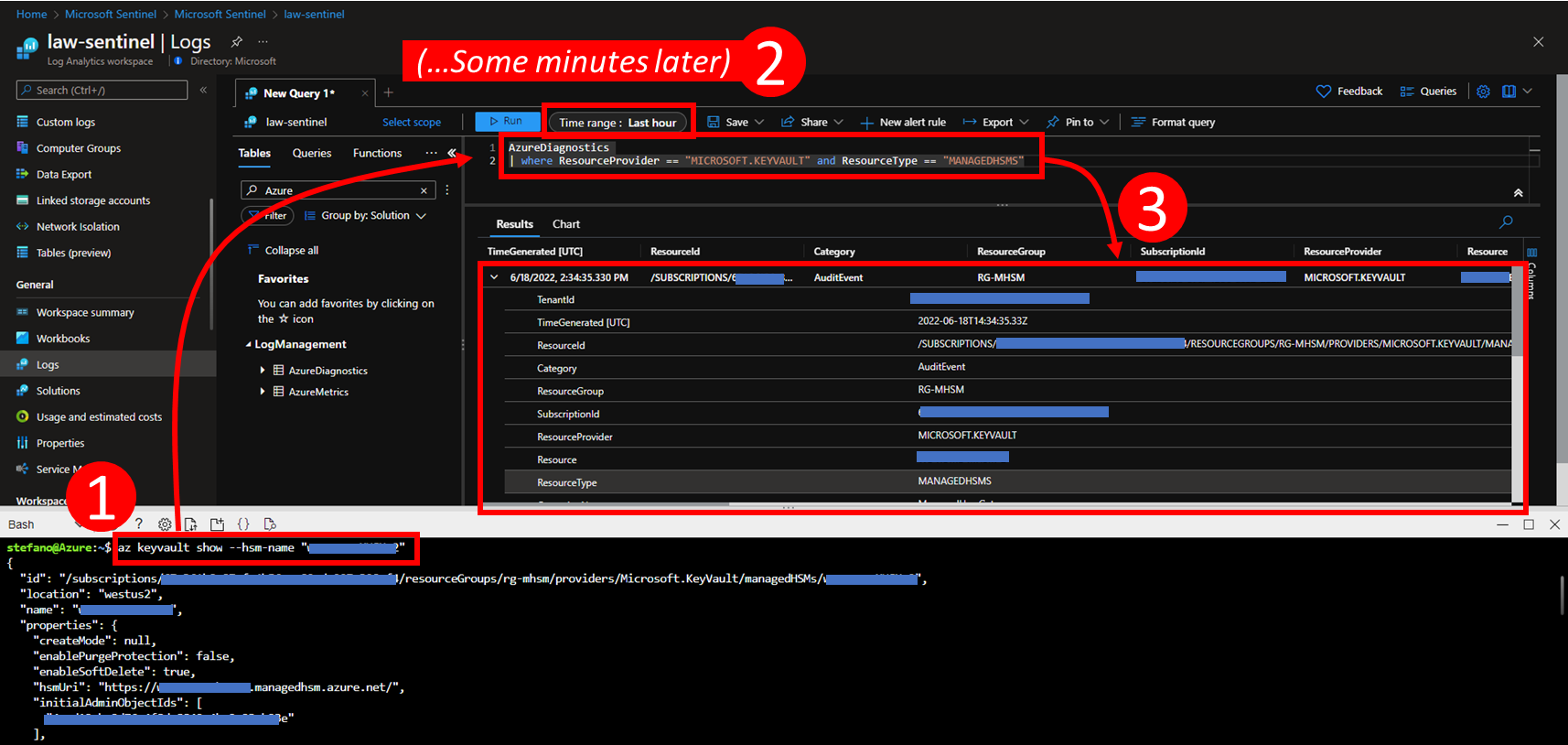Open the Time range Last hour picker
The width and height of the screenshot is (1568, 745).
[x=618, y=123]
